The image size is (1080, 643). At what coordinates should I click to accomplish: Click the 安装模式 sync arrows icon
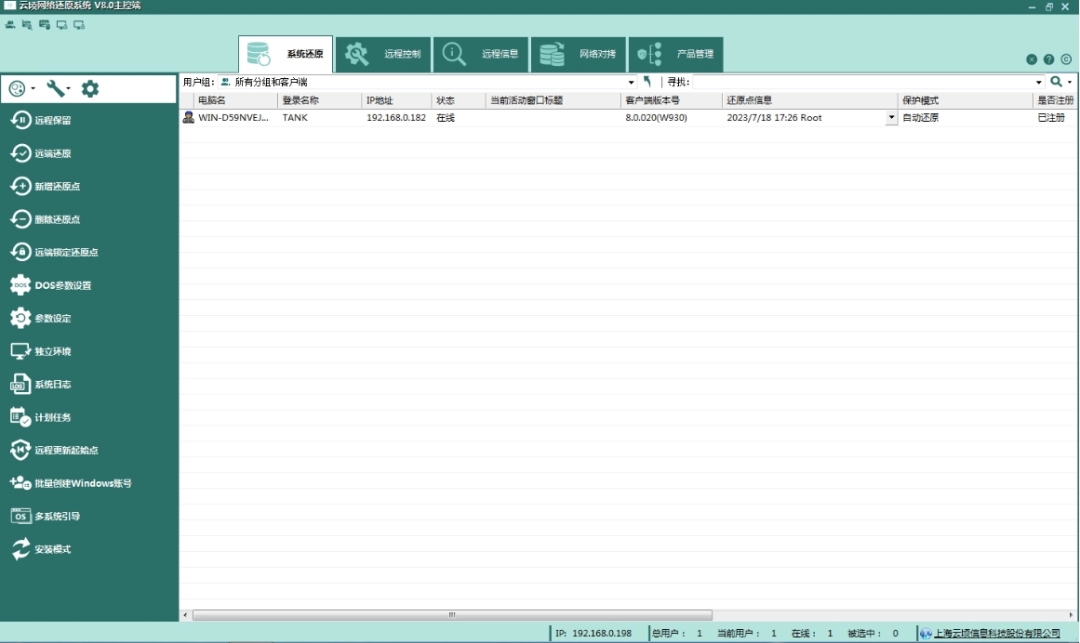coord(21,549)
